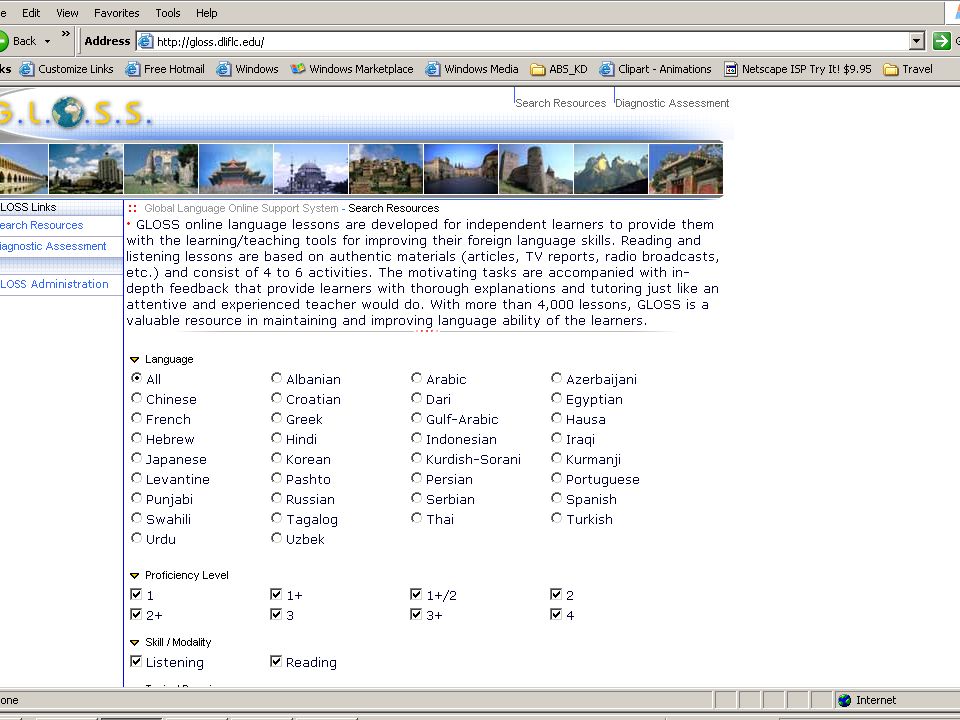
Task: Click the mountain peaks banner photo
Action: [x=610, y=169]
